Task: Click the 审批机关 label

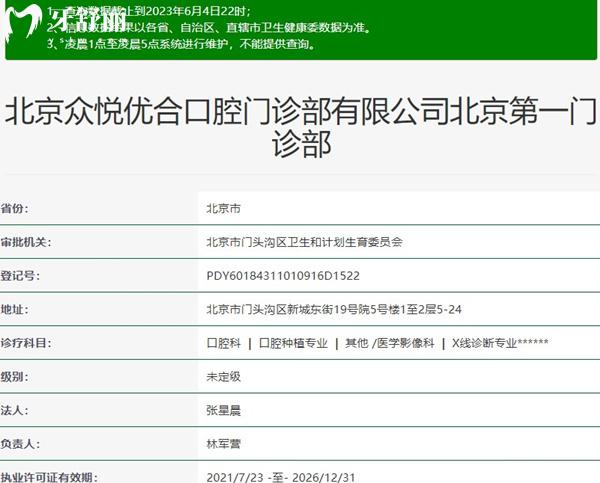Action: pyautogui.click(x=26, y=242)
